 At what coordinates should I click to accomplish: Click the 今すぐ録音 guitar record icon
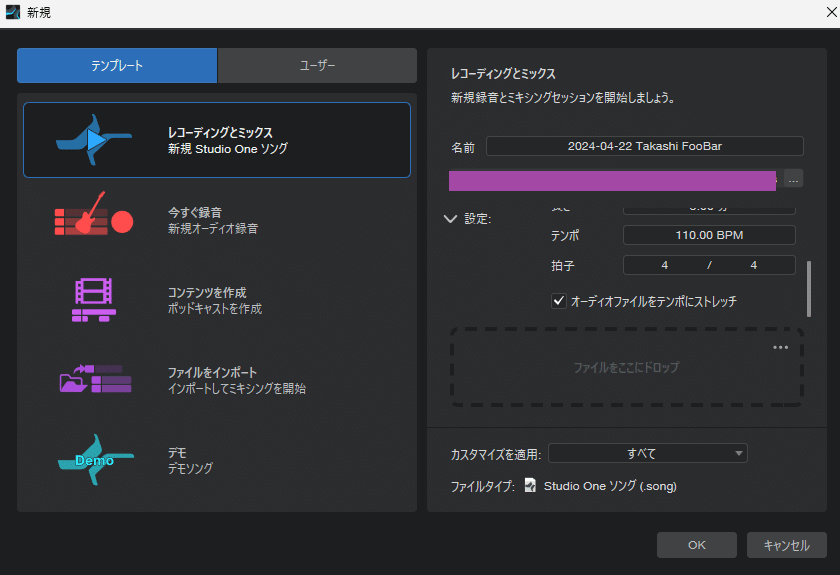point(94,214)
